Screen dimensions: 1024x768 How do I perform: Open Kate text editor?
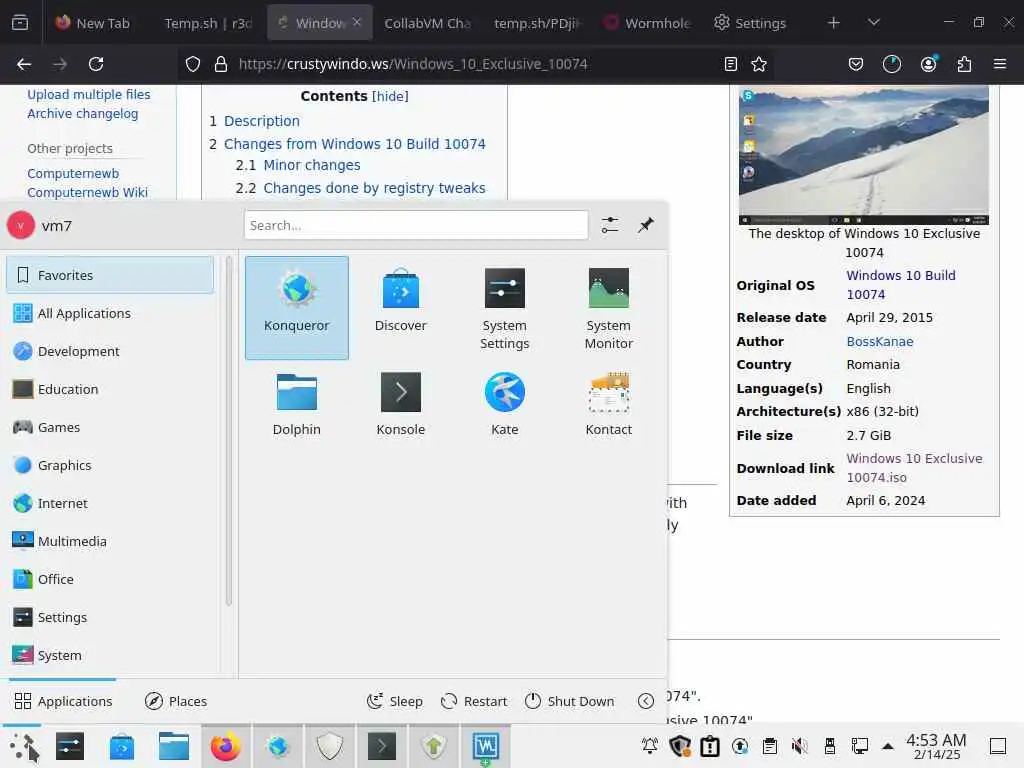pos(504,405)
